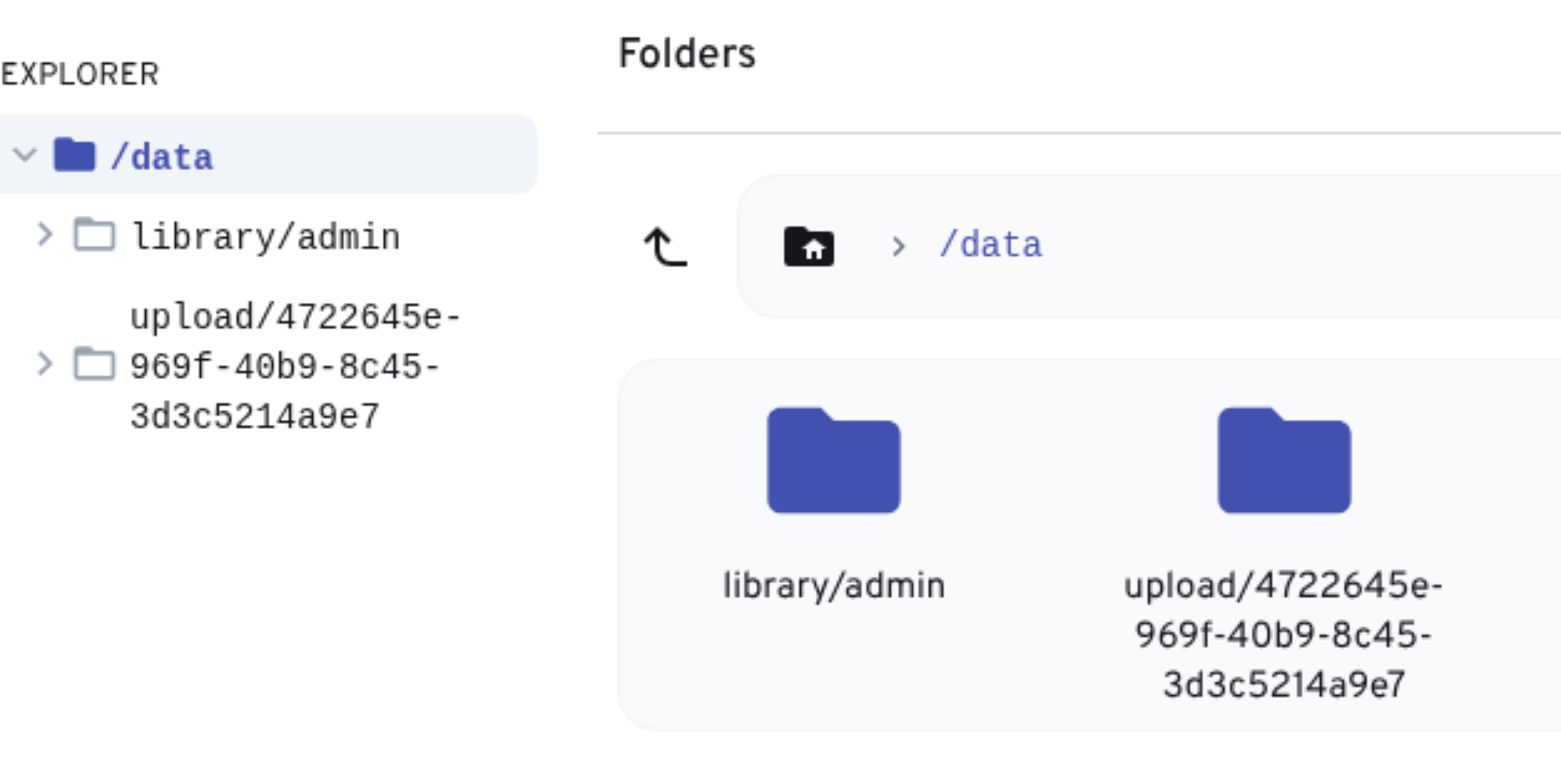Click the breadcrumb separator chevron before /data
This screenshot has width=1561, height=784.
[x=898, y=246]
